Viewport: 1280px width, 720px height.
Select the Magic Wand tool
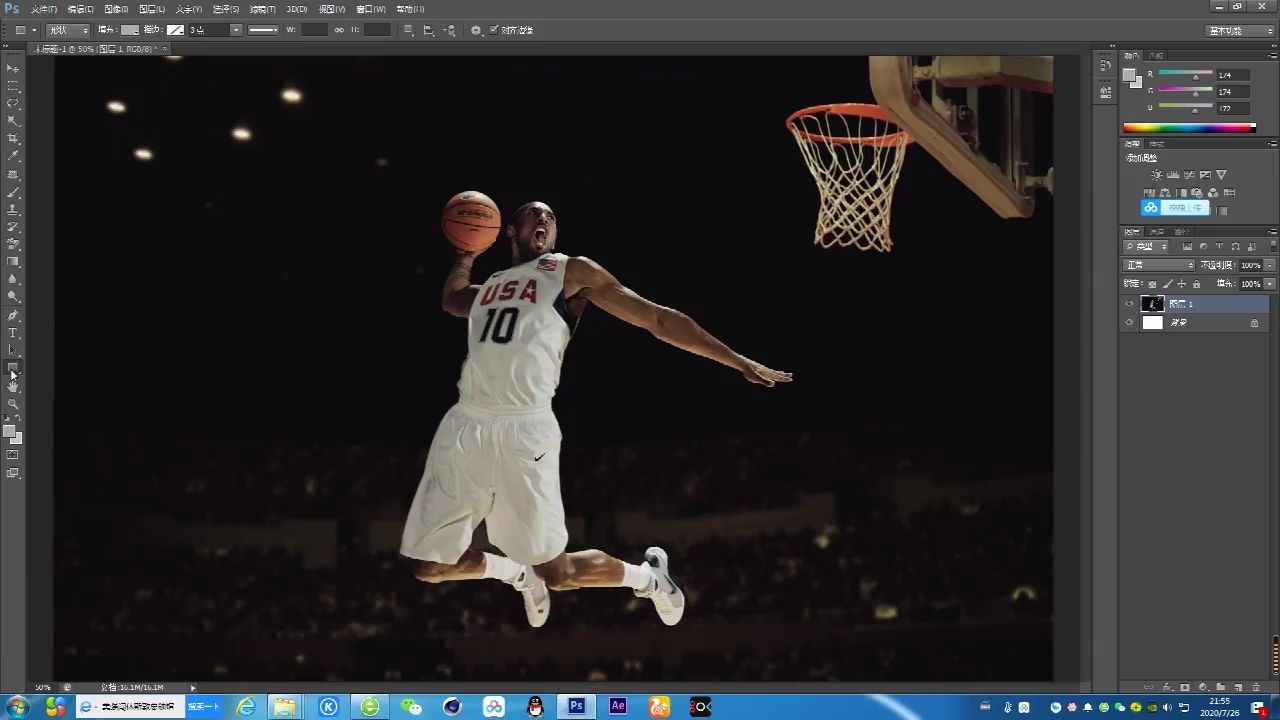coord(13,121)
